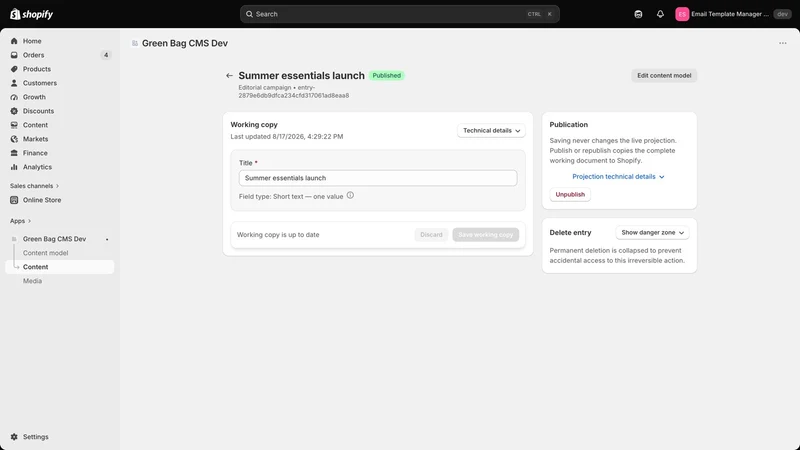The width and height of the screenshot is (800, 450).
Task: Click the Unpublish button
Action: [x=570, y=194]
